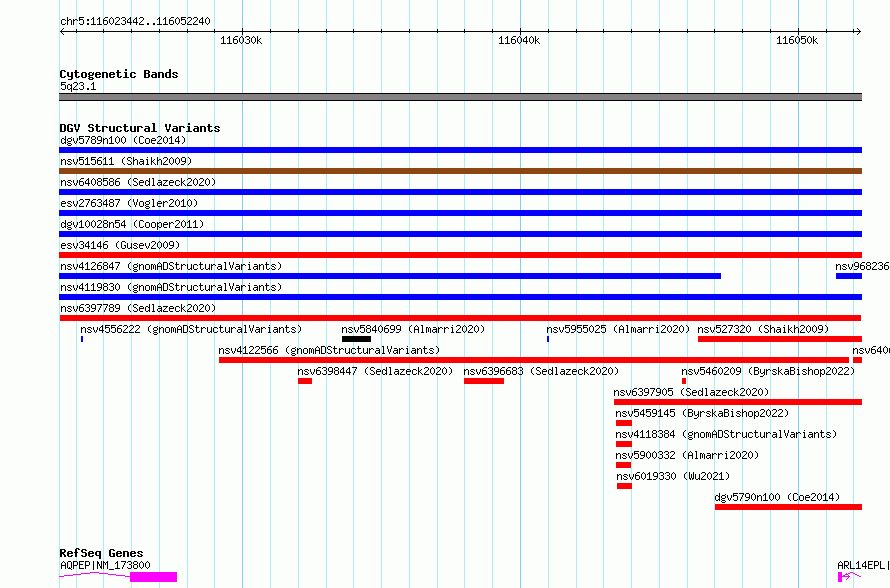Click the ARL14EPL gene label
The height and width of the screenshot is (588, 890).
(863, 565)
